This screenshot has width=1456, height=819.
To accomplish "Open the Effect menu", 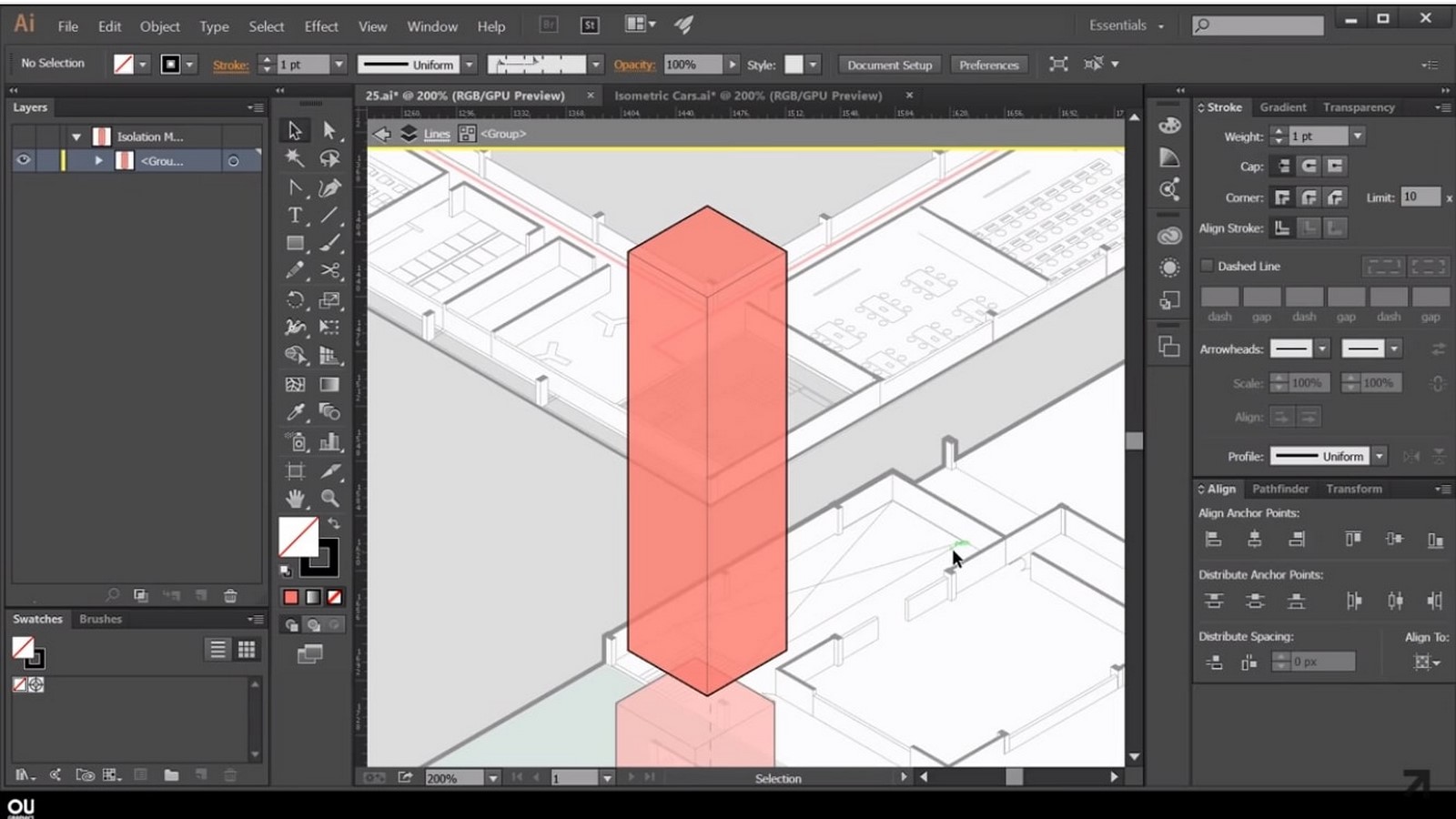I will click(x=320, y=26).
